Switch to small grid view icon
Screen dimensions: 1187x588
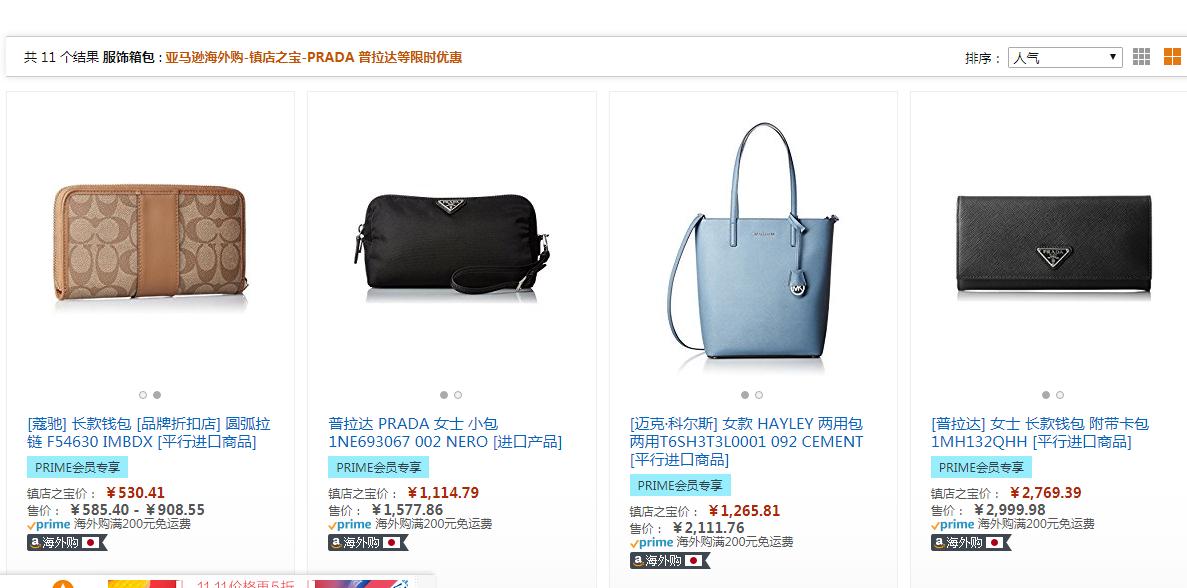pyautogui.click(x=1141, y=57)
